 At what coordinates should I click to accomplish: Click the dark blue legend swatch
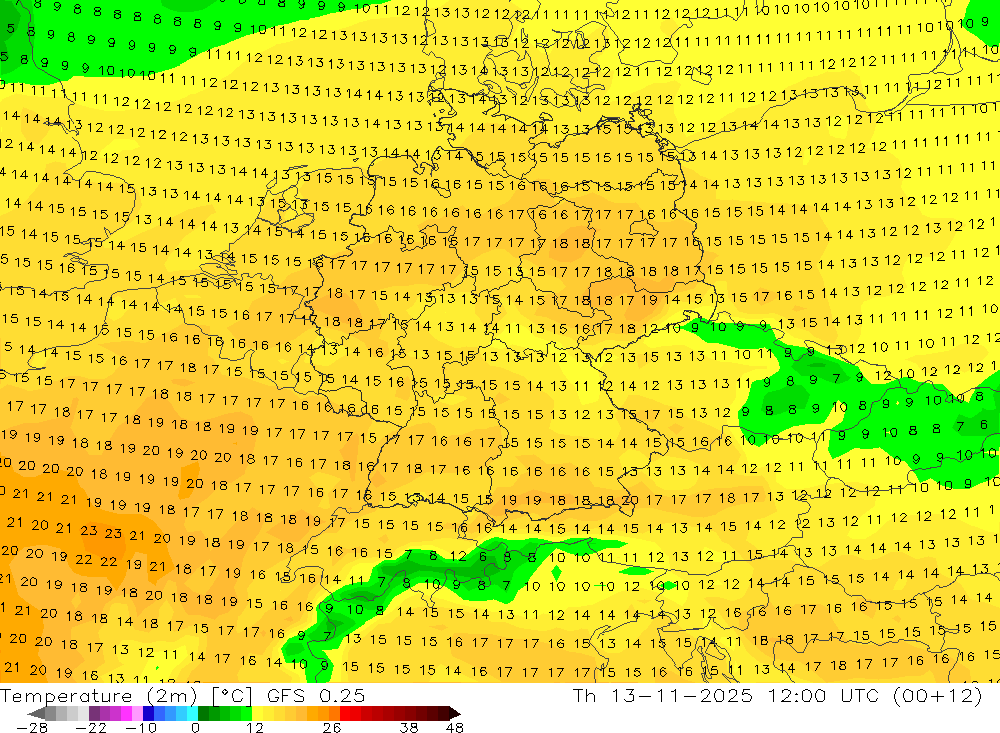pyautogui.click(x=148, y=713)
